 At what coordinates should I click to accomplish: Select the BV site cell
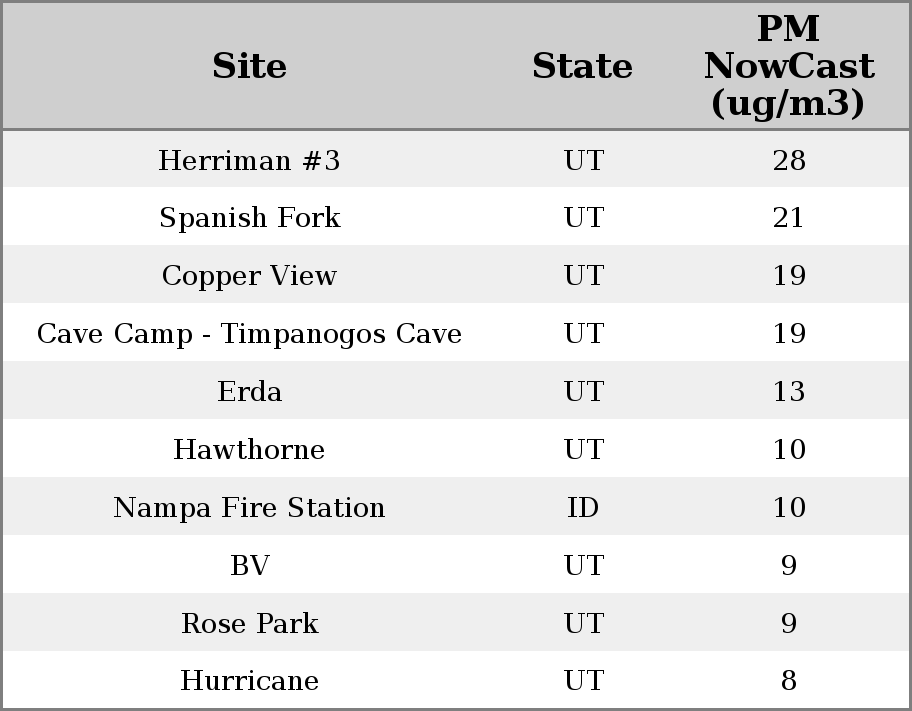[249, 566]
